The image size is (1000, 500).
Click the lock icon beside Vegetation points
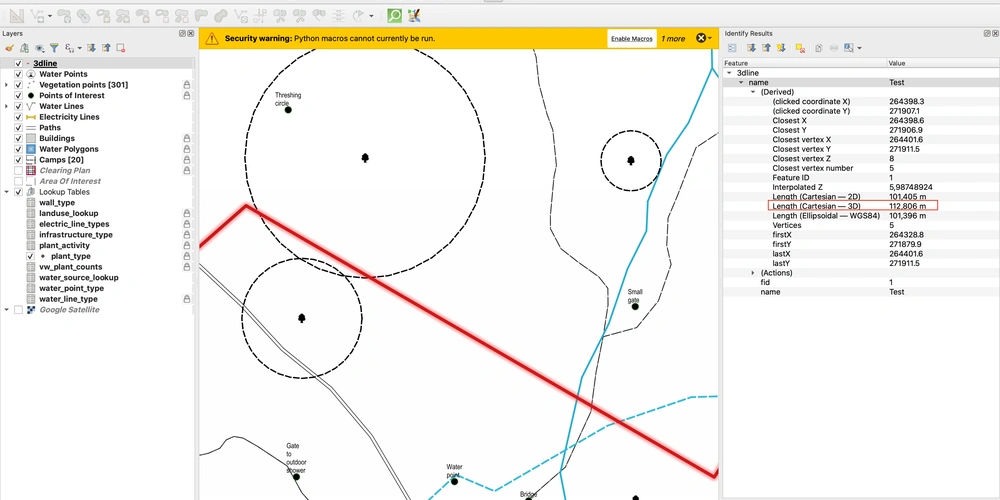187,85
